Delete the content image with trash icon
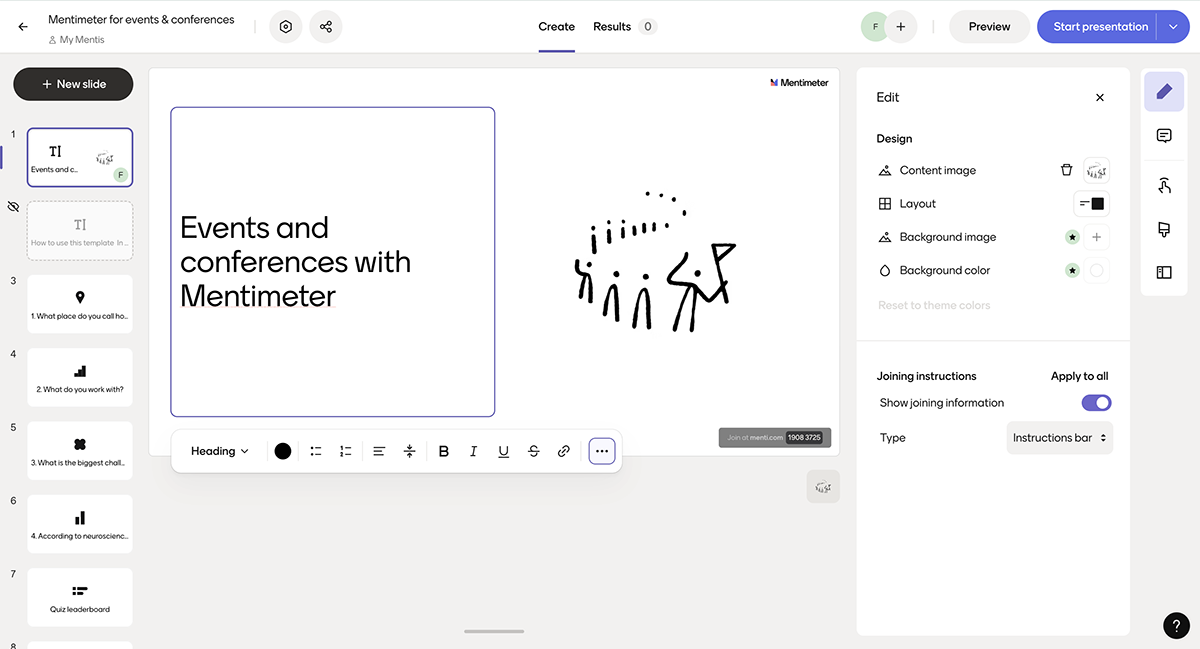Image resolution: width=1200 pixels, height=649 pixels. (1067, 170)
